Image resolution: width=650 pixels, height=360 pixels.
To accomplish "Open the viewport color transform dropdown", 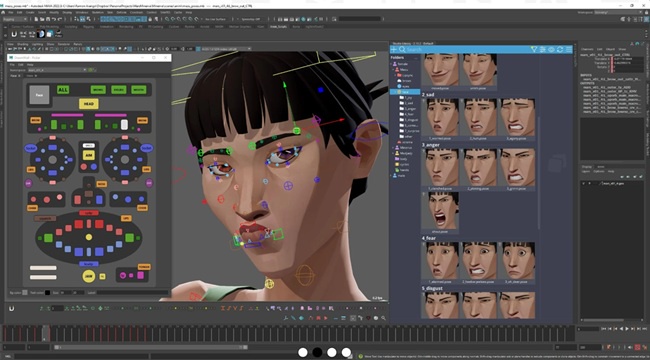I will point(226,49).
